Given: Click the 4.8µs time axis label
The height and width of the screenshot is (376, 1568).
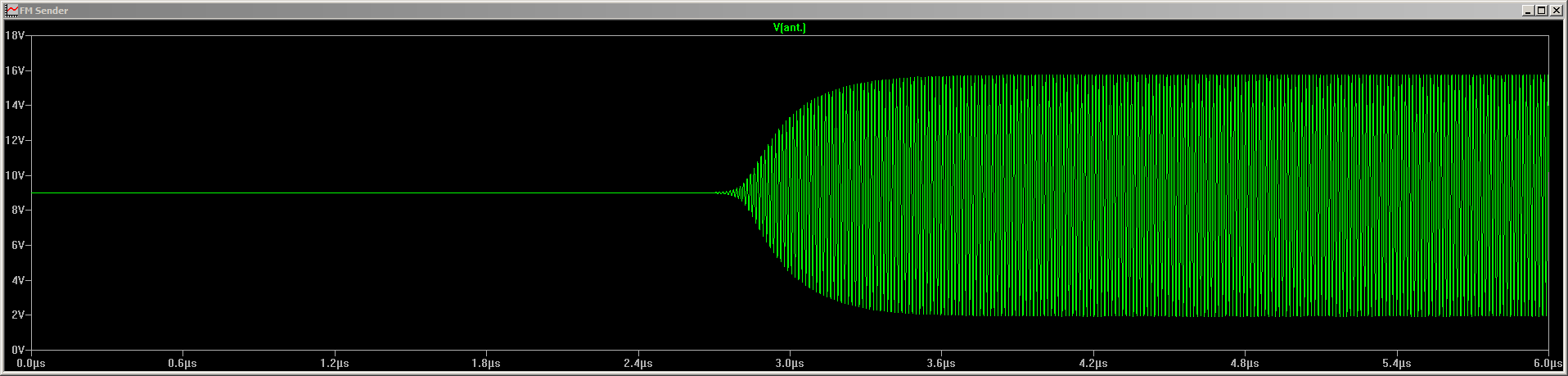Looking at the screenshot, I should [1245, 363].
